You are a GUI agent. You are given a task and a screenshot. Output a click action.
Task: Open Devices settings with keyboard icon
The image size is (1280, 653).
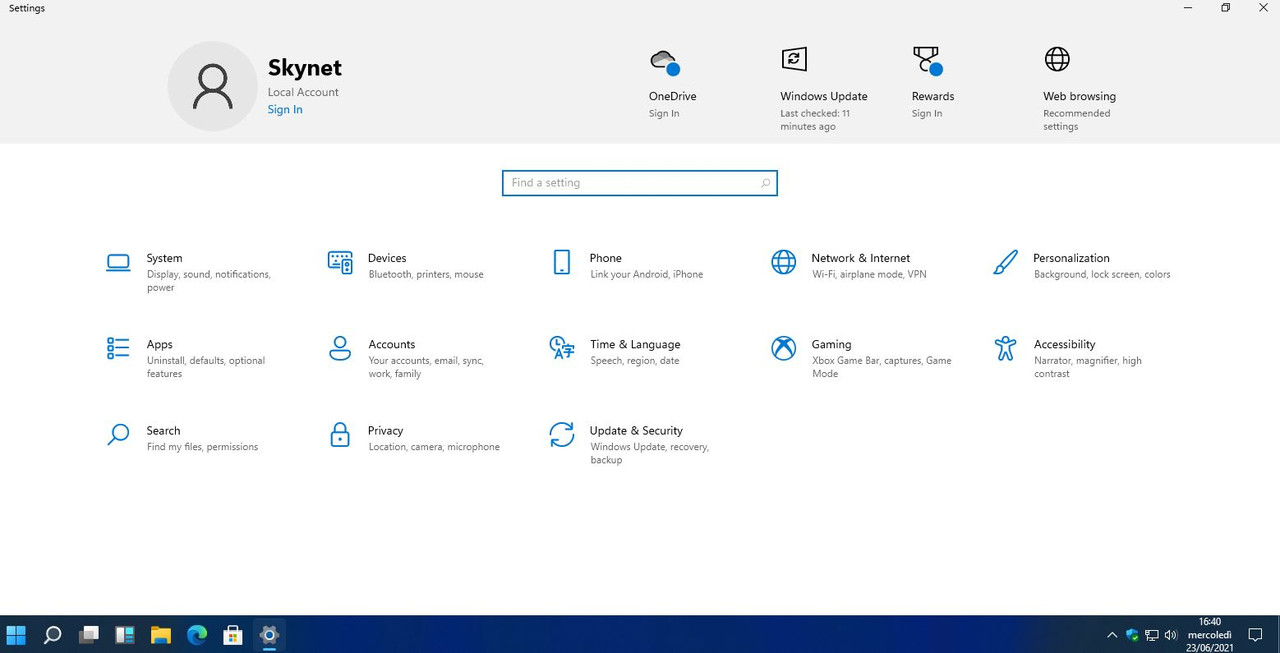click(x=340, y=263)
